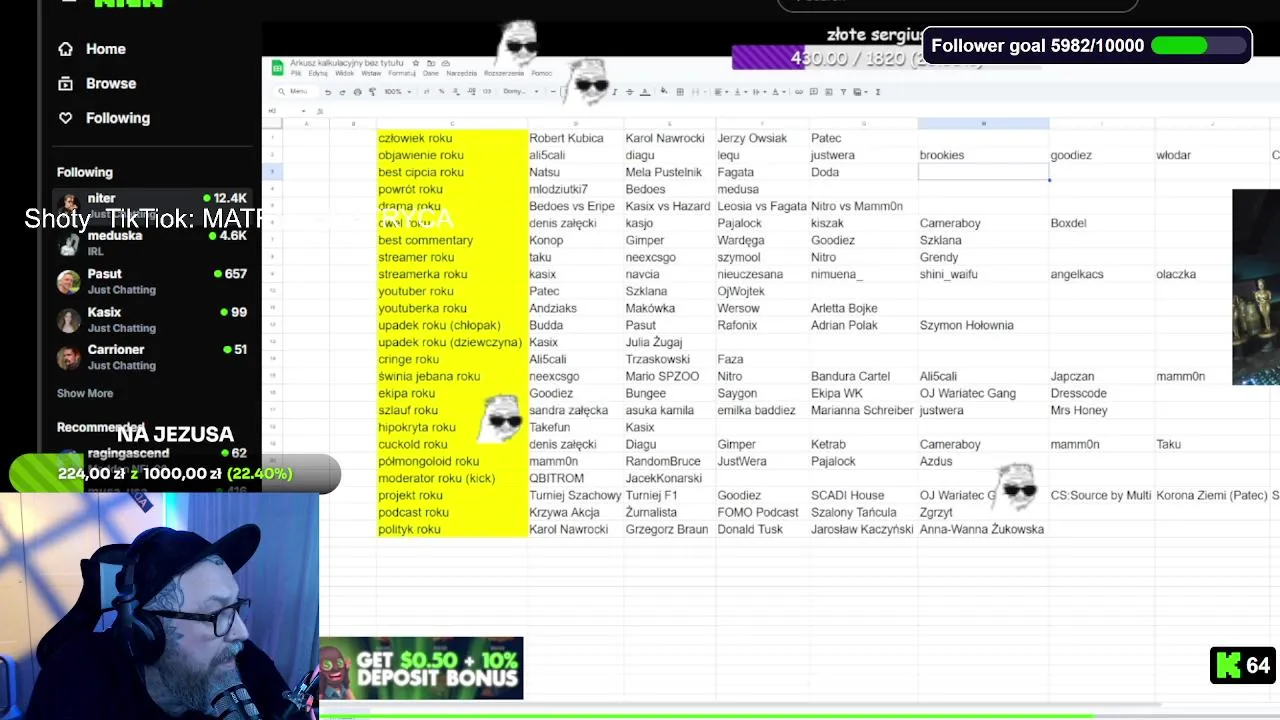Open the Narzędzia menu

[x=461, y=73]
